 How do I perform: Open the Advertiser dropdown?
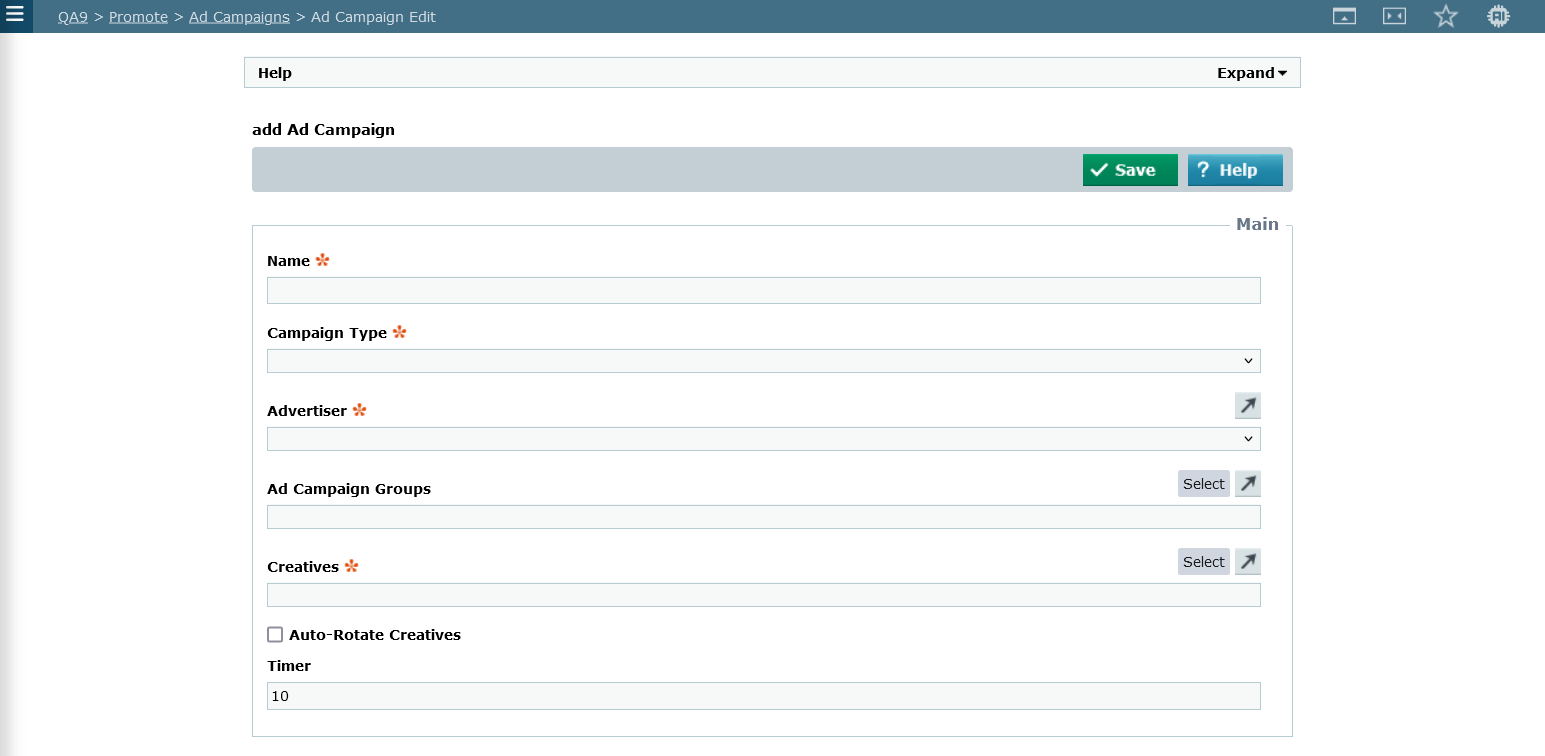(763, 439)
